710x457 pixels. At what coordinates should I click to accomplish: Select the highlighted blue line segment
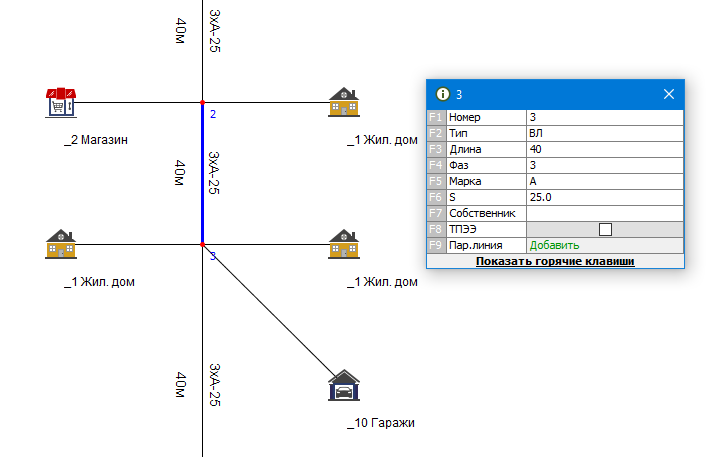pyautogui.click(x=202, y=173)
